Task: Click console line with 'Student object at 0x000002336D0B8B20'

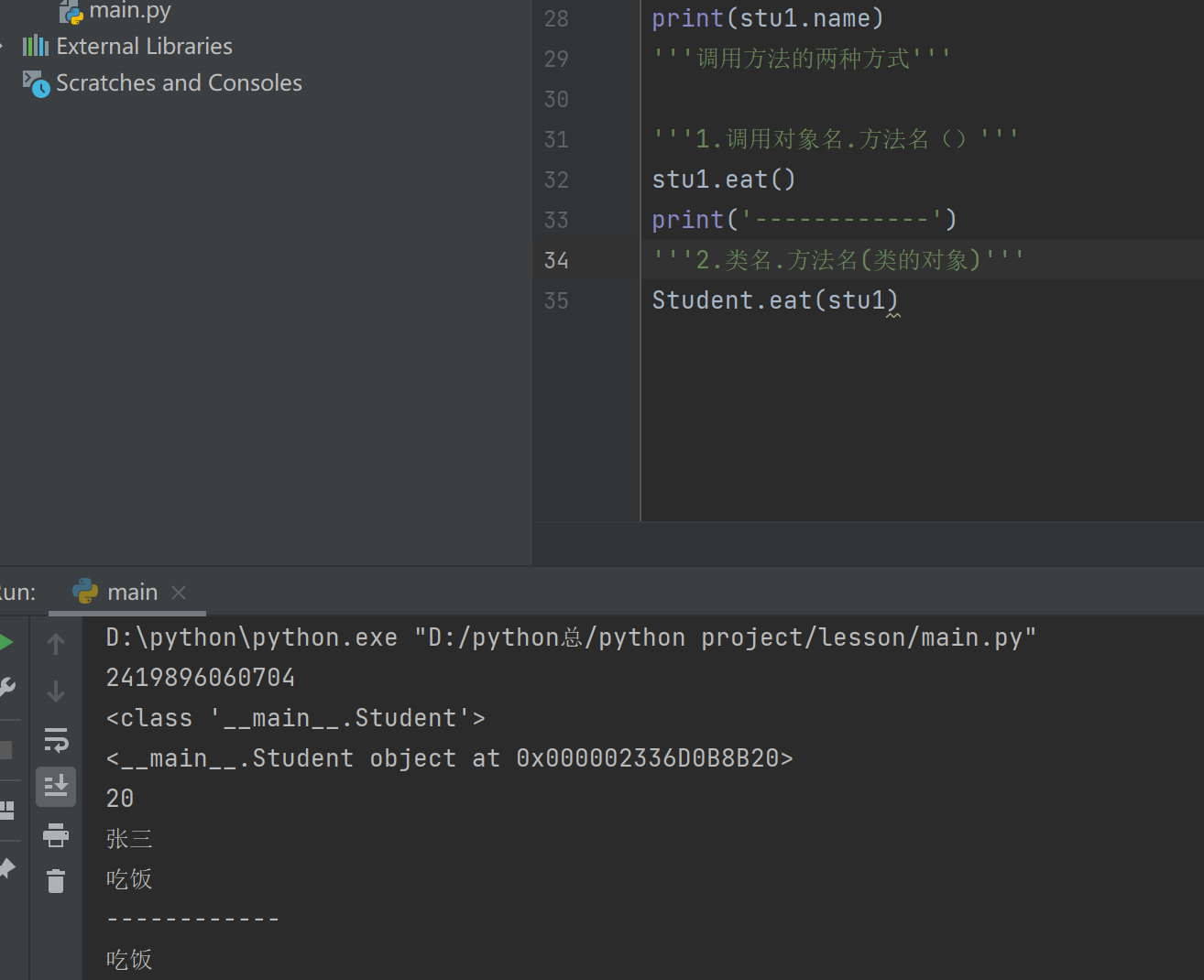Action: [449, 758]
